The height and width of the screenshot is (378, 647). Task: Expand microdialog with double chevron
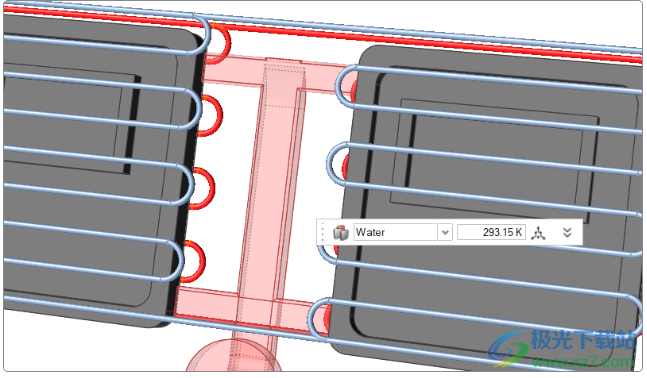tap(567, 232)
